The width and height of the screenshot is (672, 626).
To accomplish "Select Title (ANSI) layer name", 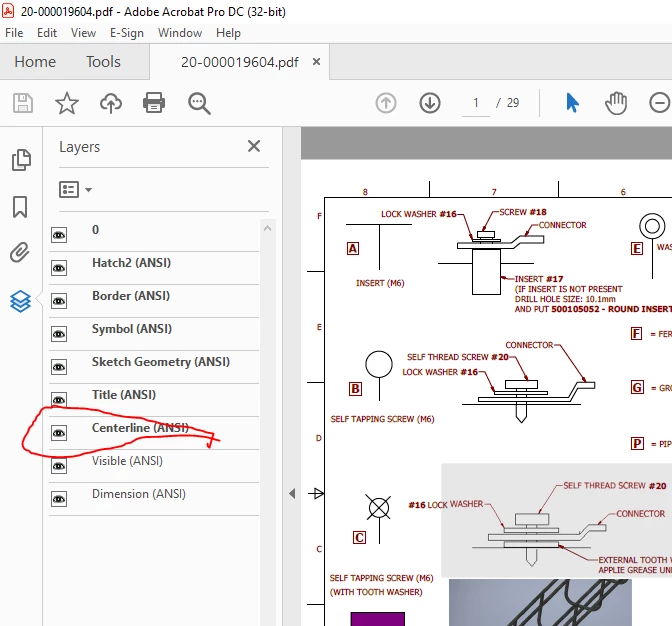I will point(124,395).
